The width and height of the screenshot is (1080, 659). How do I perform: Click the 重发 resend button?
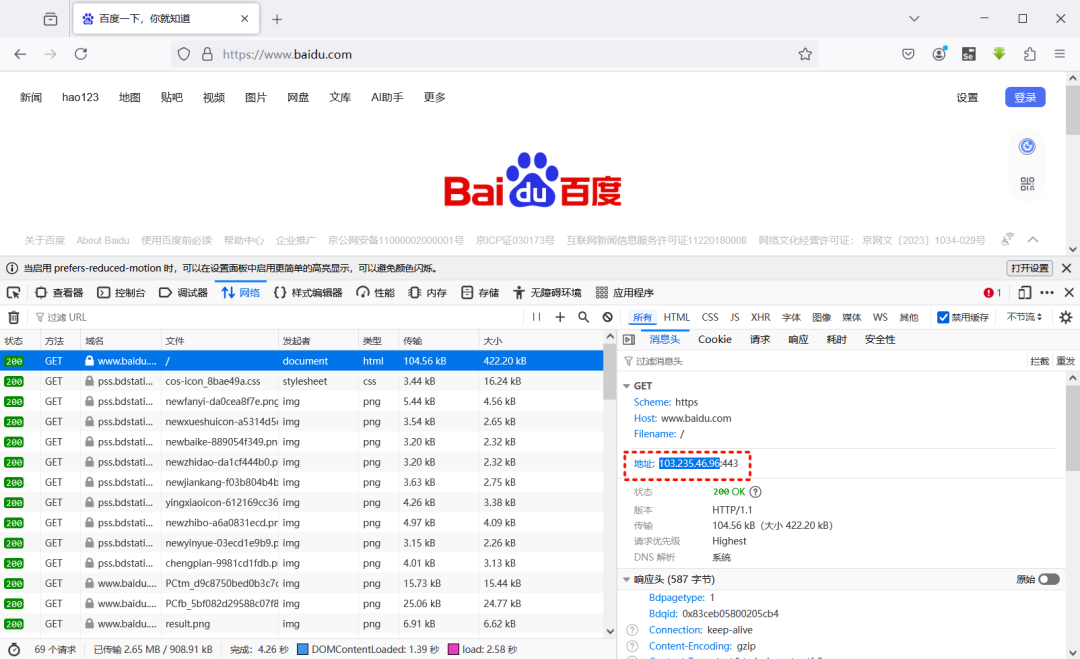1066,361
